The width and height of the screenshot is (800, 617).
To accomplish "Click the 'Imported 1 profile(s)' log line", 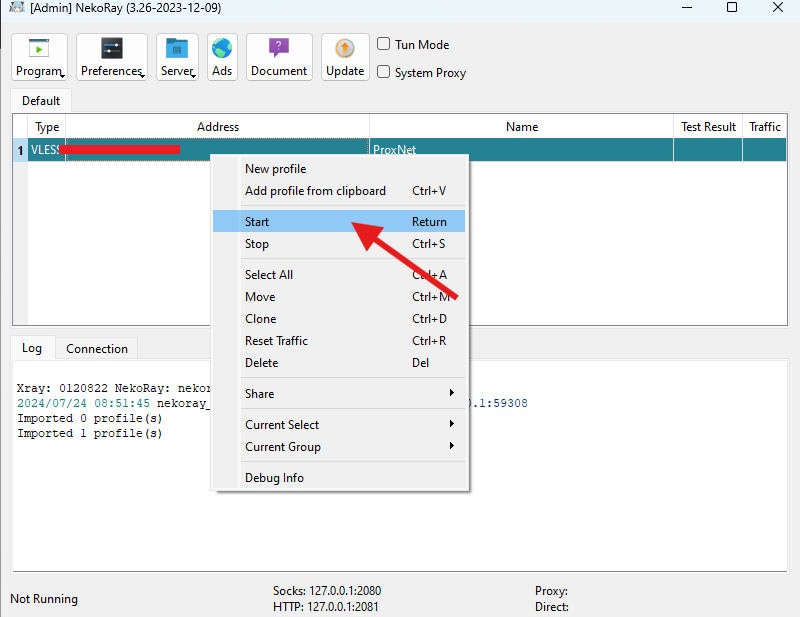I will 90,433.
